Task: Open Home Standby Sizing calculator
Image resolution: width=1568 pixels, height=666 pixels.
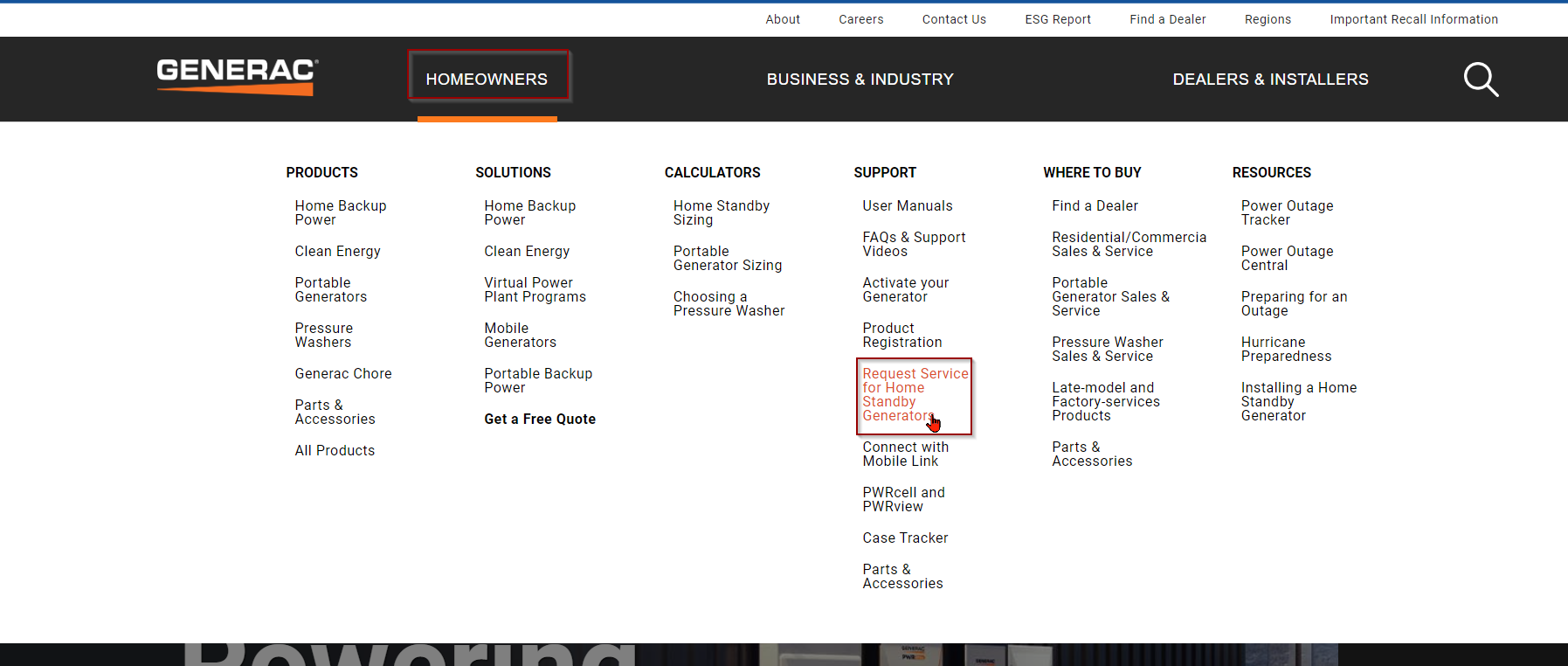Action: tap(722, 212)
